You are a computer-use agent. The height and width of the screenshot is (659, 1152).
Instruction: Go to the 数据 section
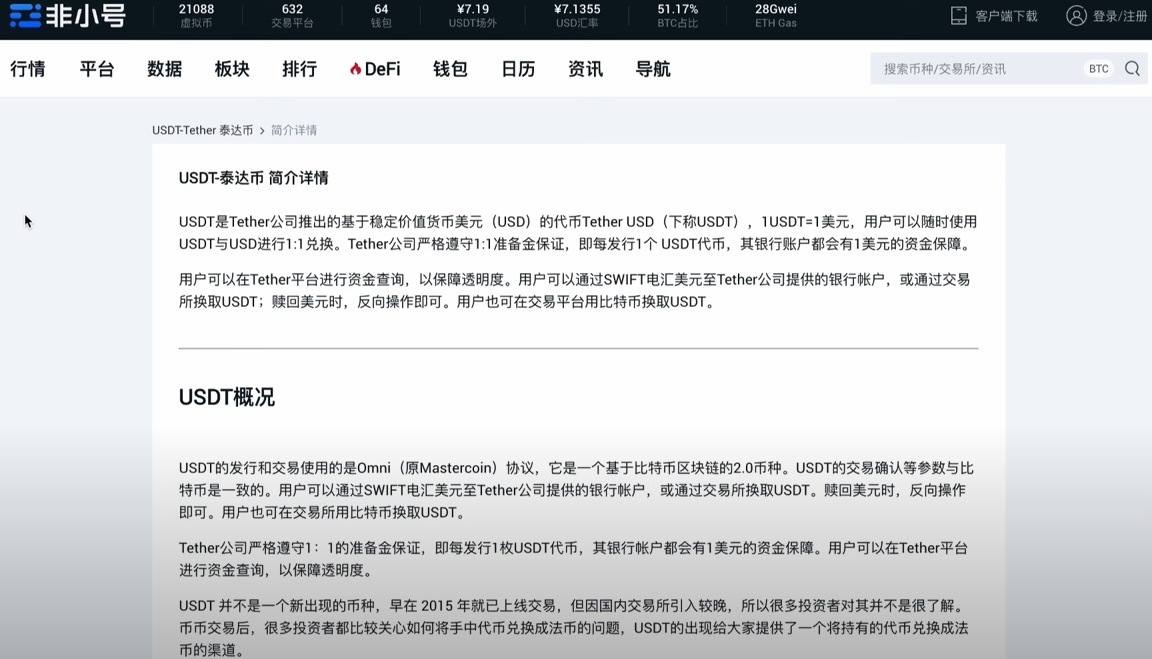click(x=164, y=69)
